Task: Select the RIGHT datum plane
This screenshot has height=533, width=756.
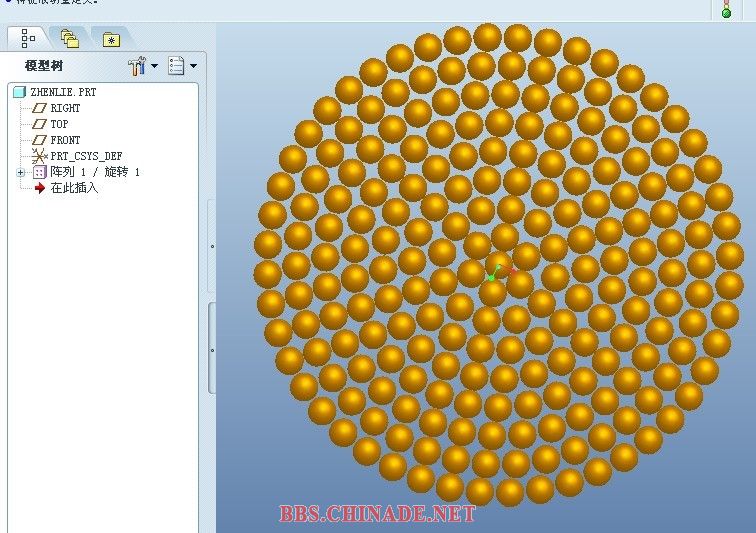Action: (65, 108)
